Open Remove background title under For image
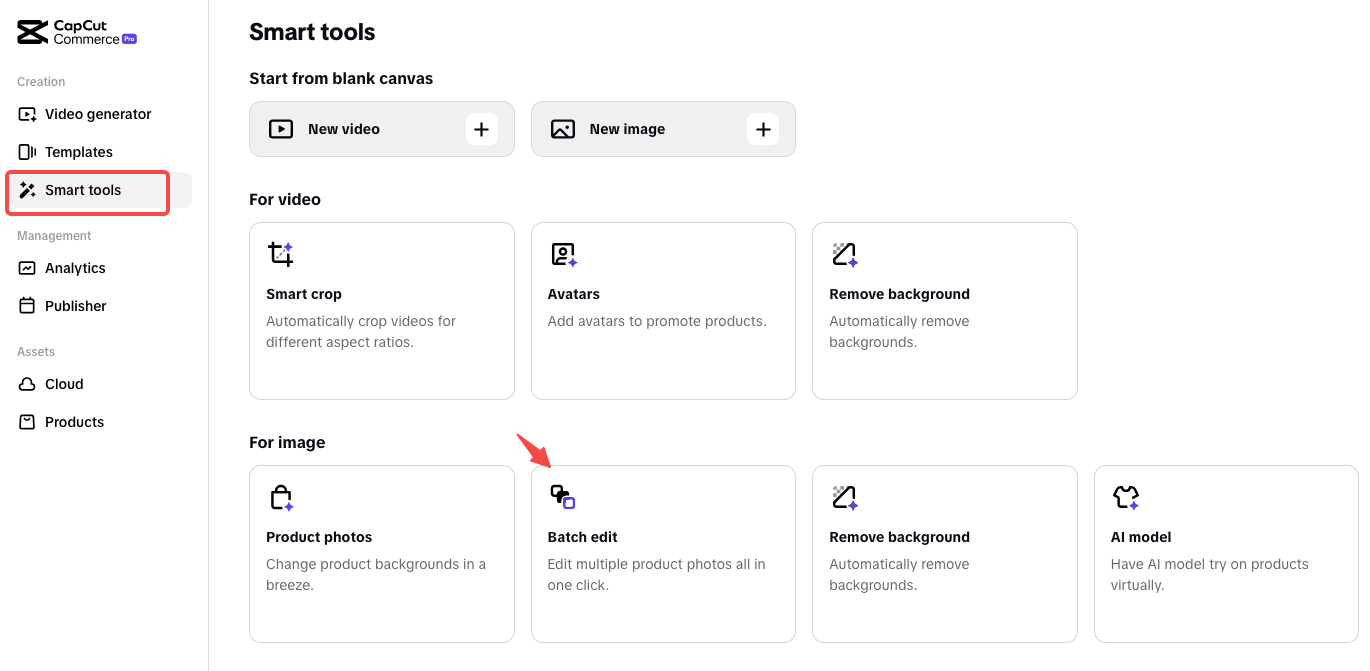 click(x=899, y=537)
